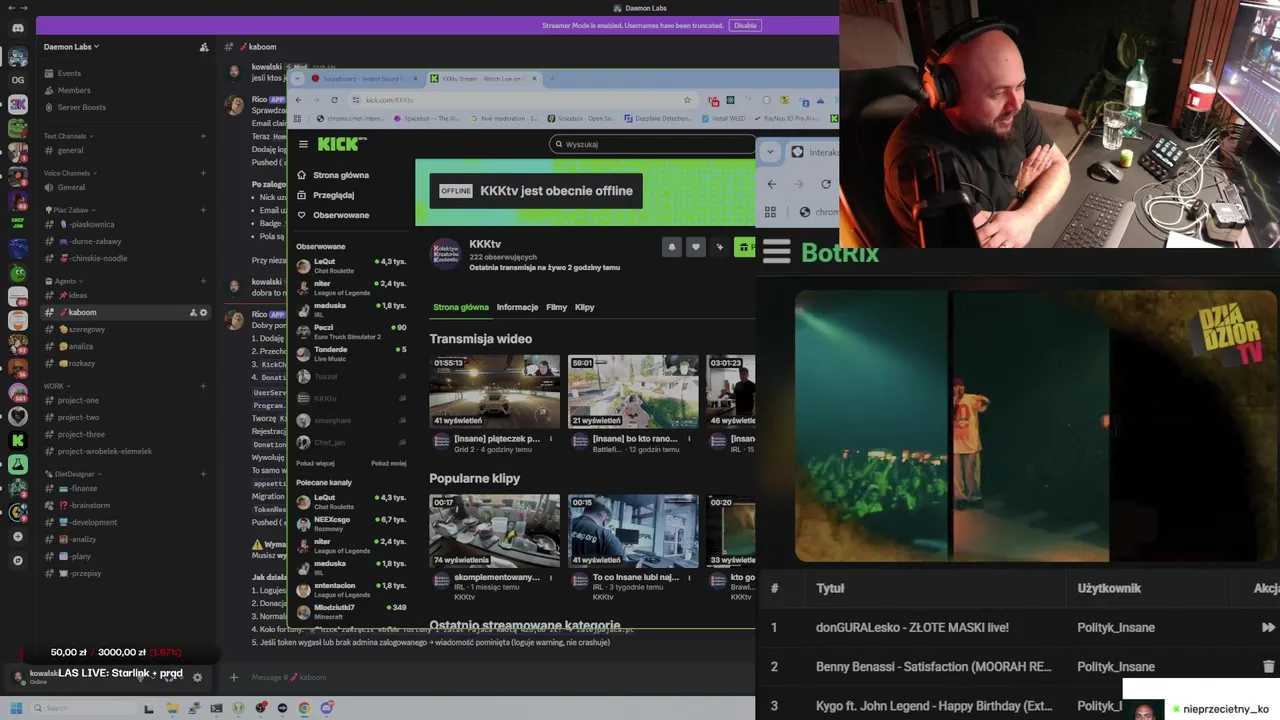Delete Benny Benassi song with trash icon
Image resolution: width=1280 pixels, height=720 pixels.
coord(1268,666)
